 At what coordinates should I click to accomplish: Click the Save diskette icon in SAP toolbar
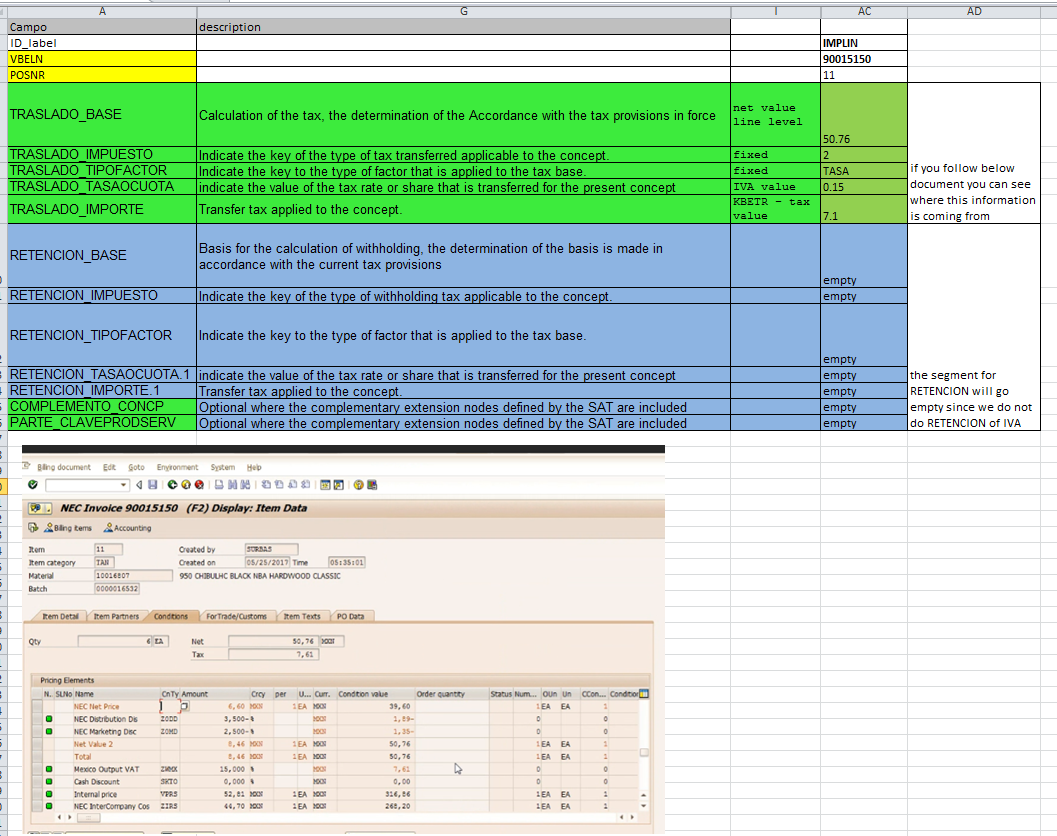[x=151, y=485]
